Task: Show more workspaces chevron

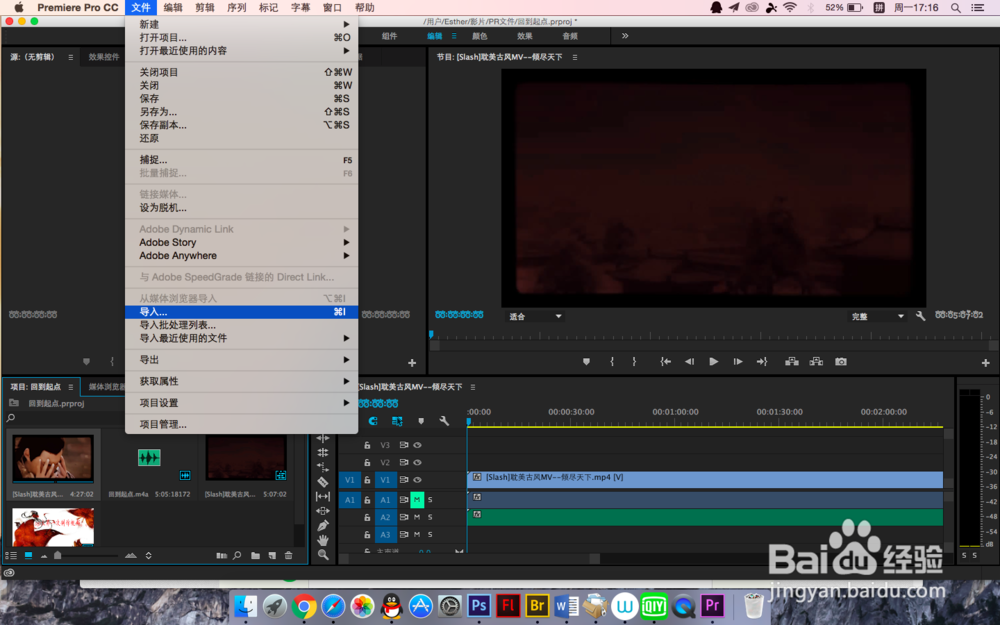Action: pos(625,36)
